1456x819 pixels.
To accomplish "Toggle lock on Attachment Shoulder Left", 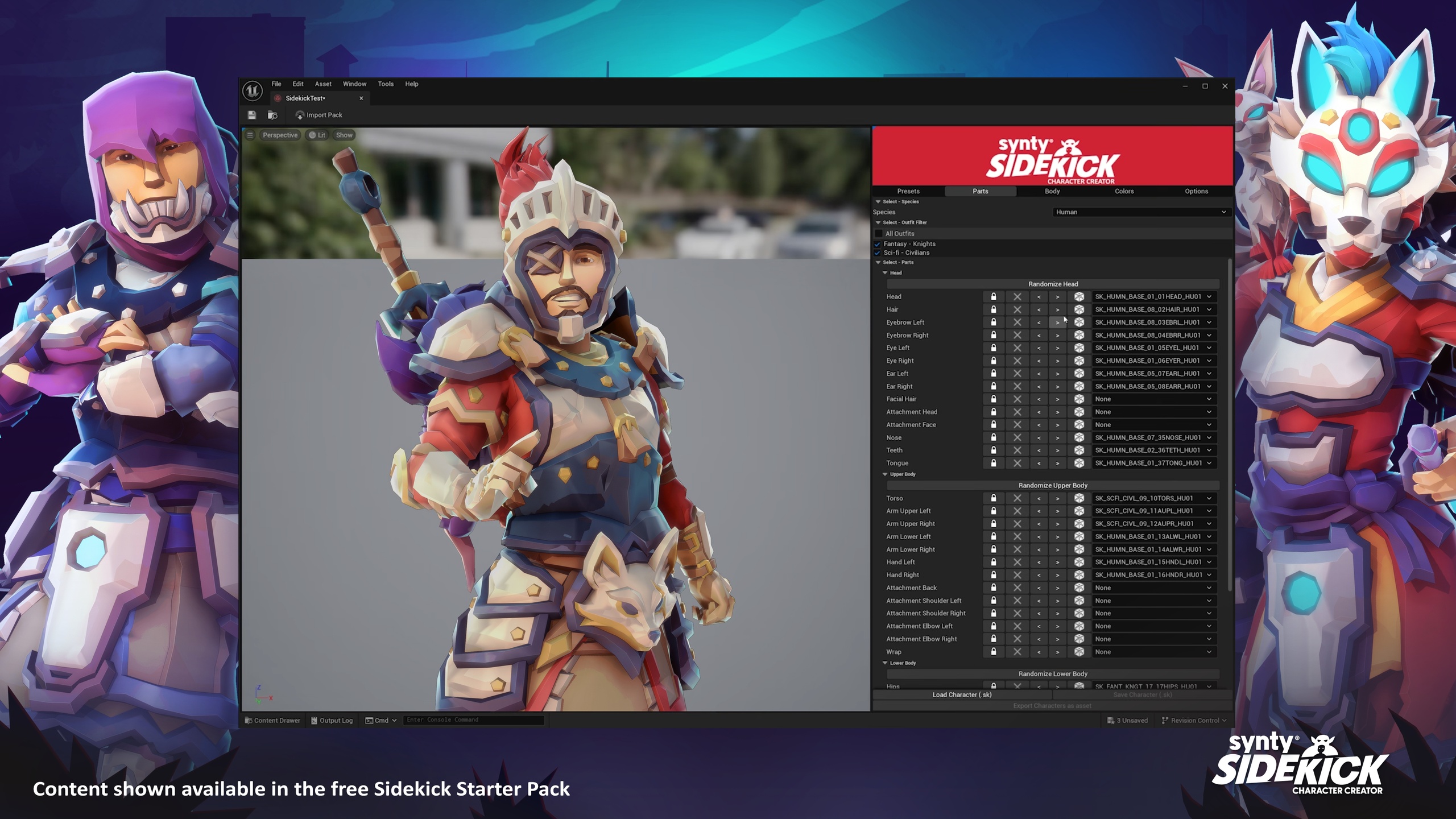I will (x=993, y=601).
